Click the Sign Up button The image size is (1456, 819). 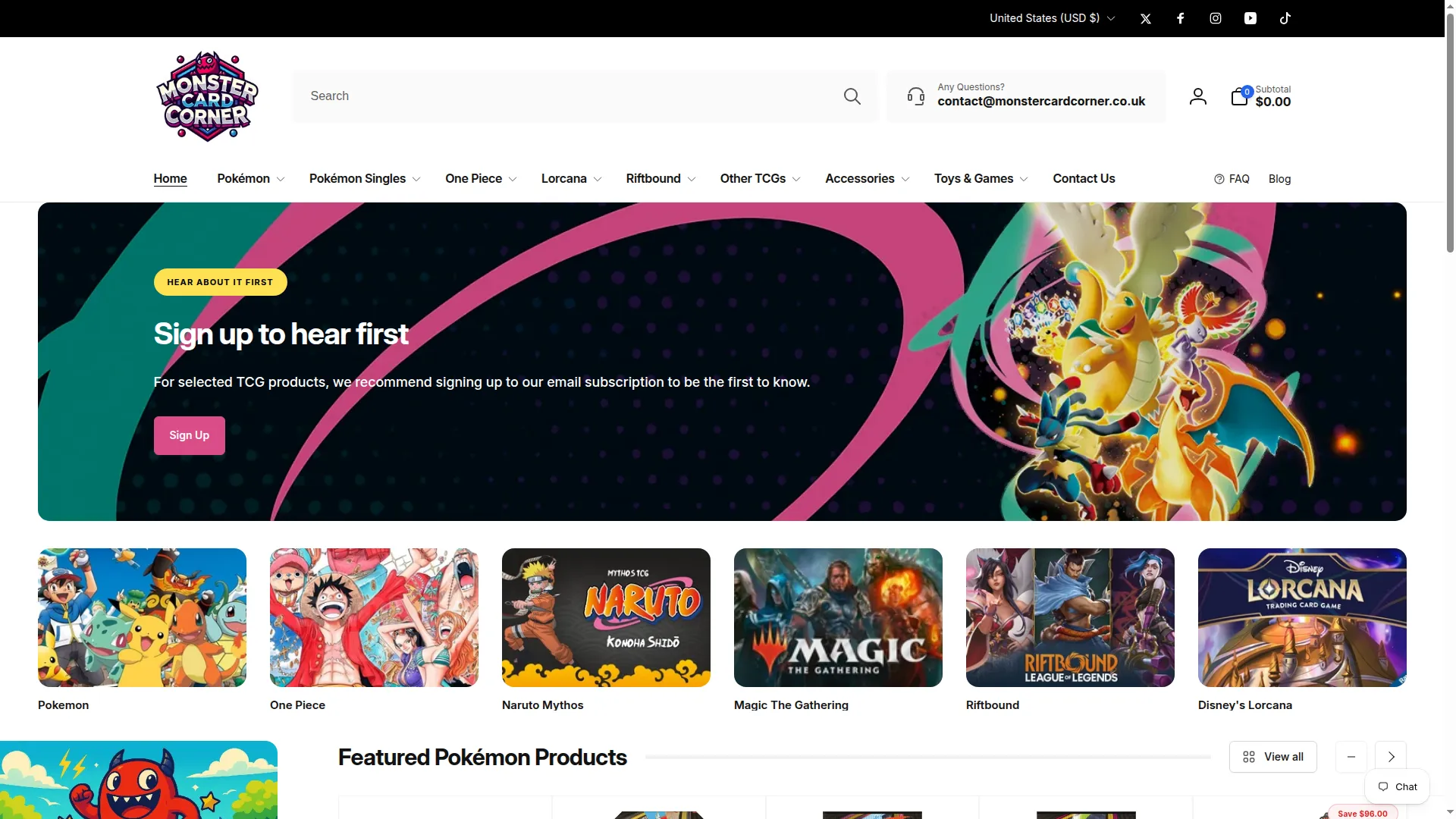tap(190, 435)
